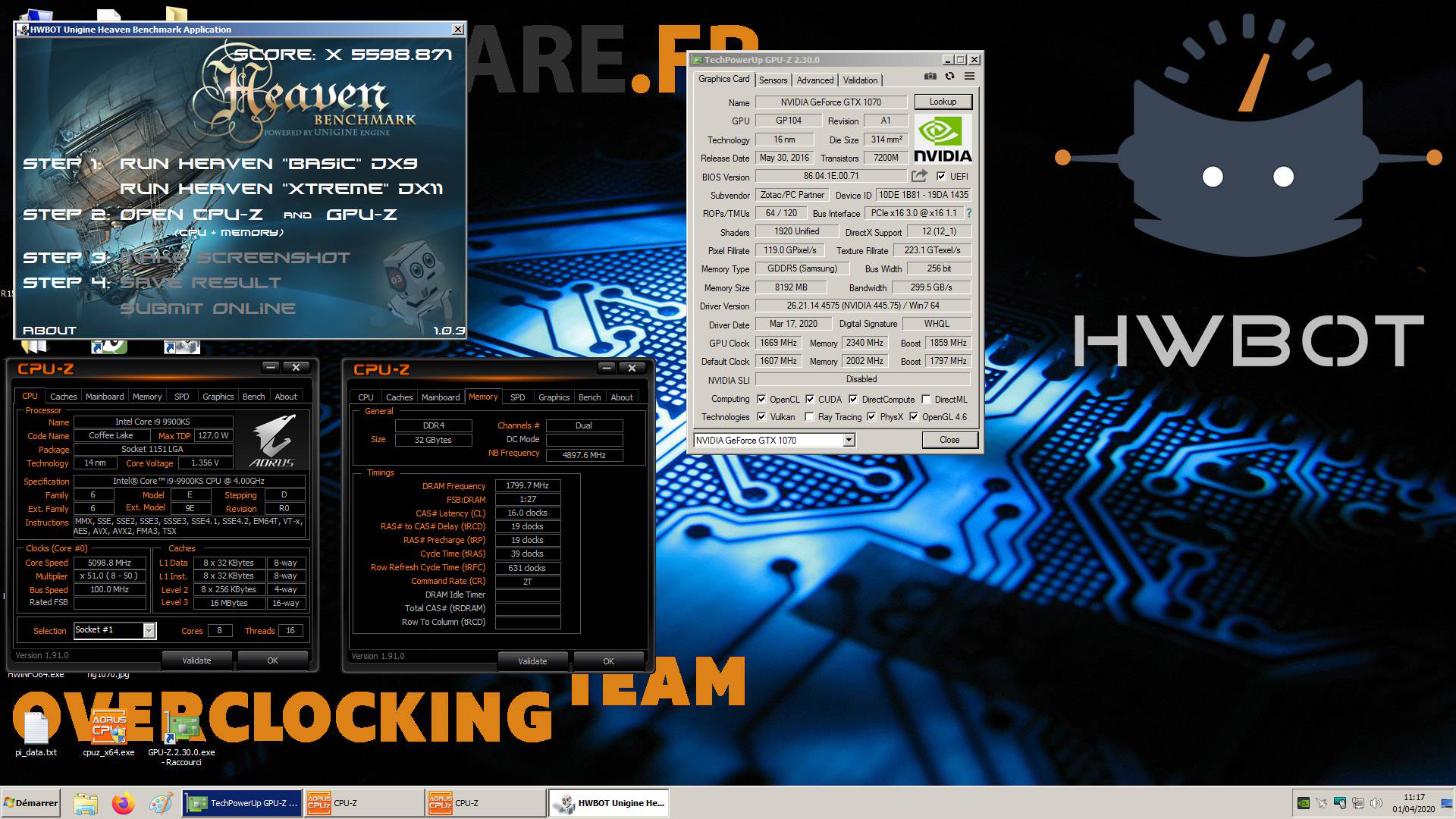Image resolution: width=1456 pixels, height=819 pixels.
Task: Click the jet plane tray icon
Action: tap(1322, 803)
